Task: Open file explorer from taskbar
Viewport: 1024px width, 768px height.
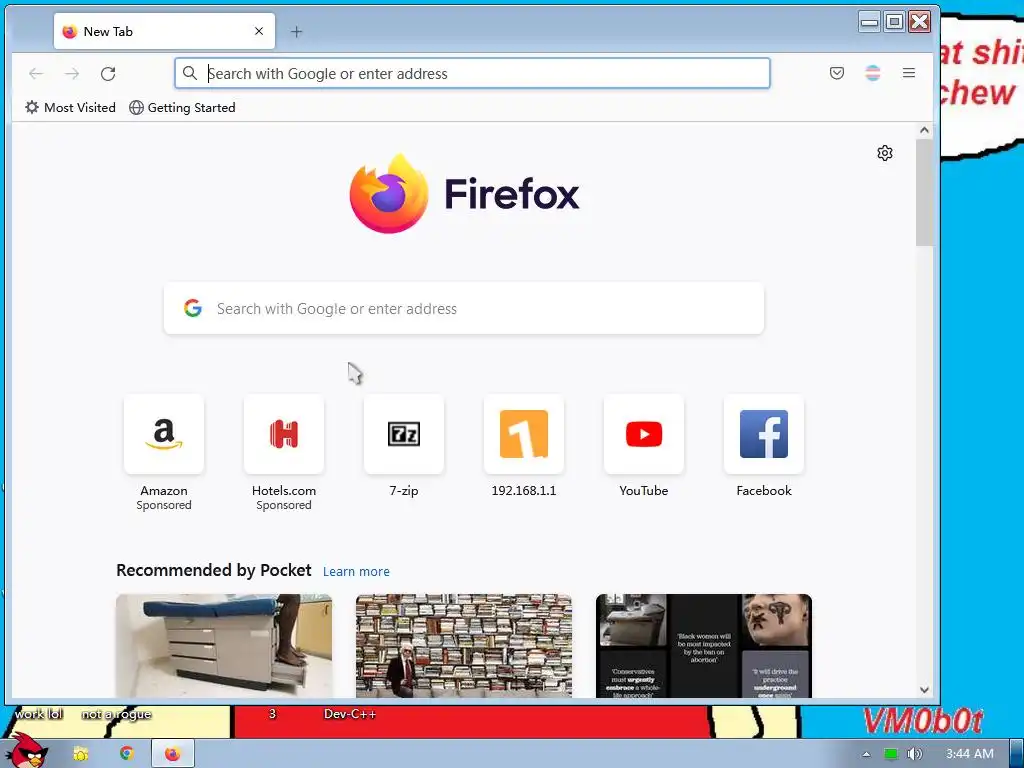Action: click(80, 754)
